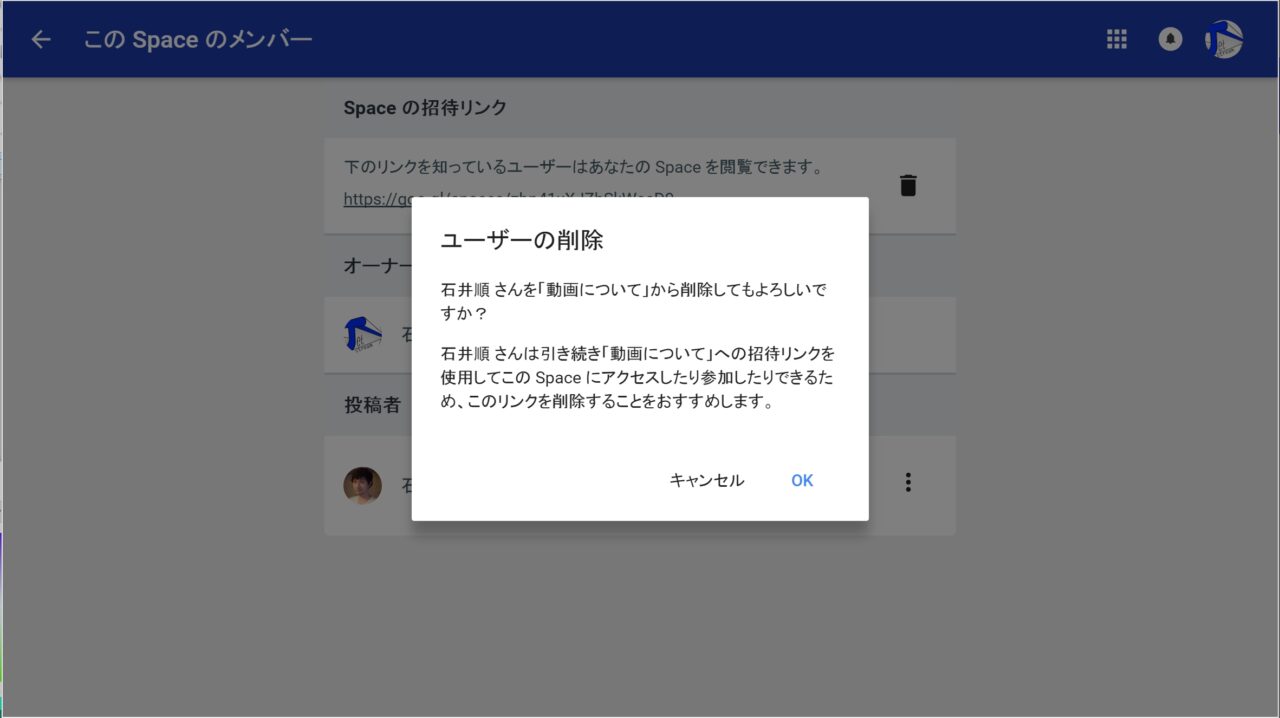Click the back arrow in header

tap(41, 40)
